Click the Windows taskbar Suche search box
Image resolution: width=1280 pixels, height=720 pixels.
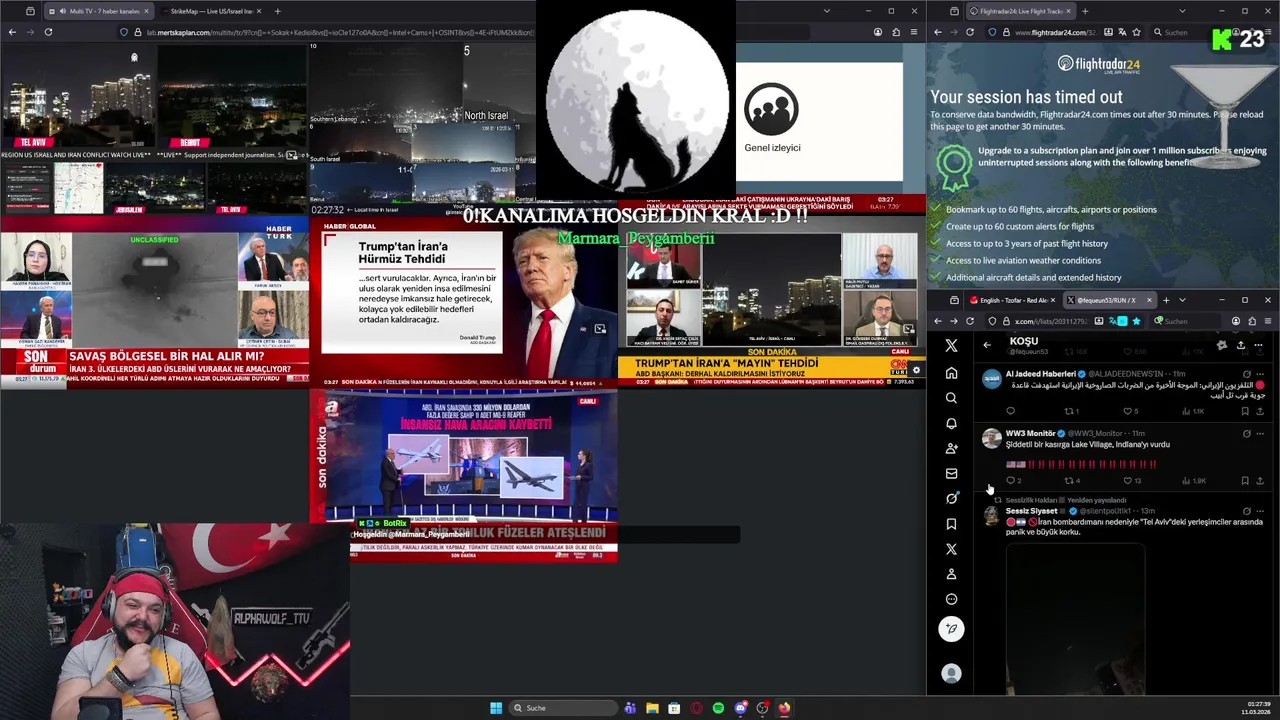[562, 708]
